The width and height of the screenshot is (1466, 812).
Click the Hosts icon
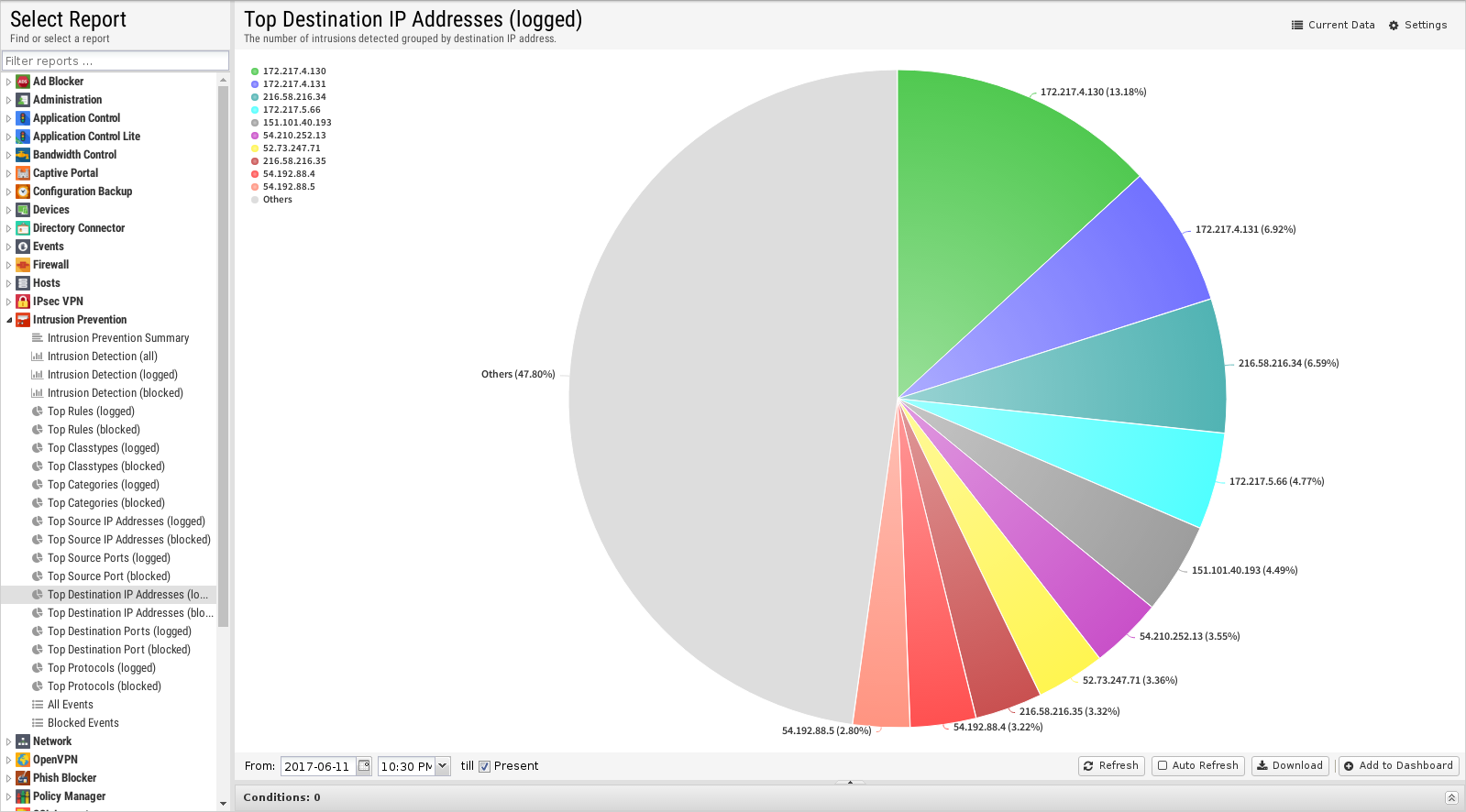point(23,283)
